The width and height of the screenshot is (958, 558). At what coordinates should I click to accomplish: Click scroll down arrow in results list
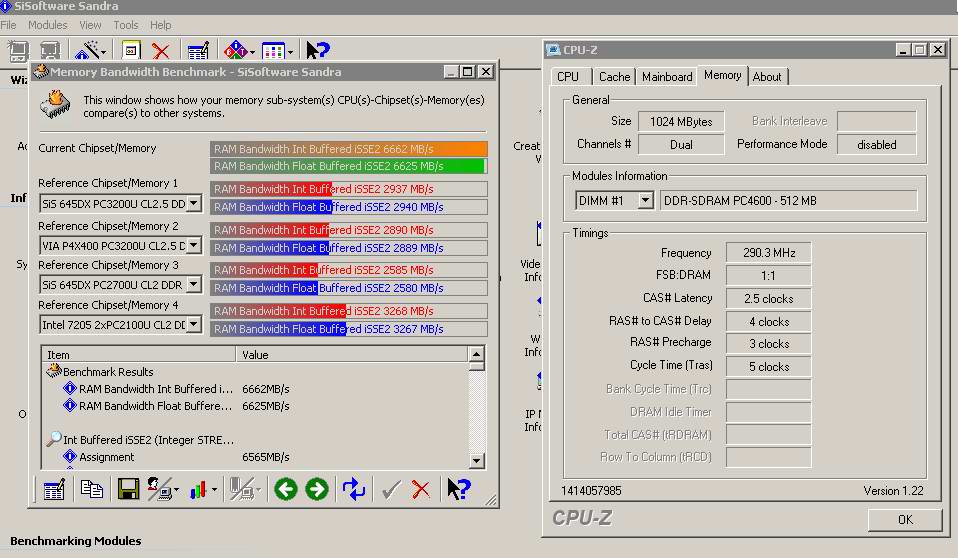[x=477, y=460]
